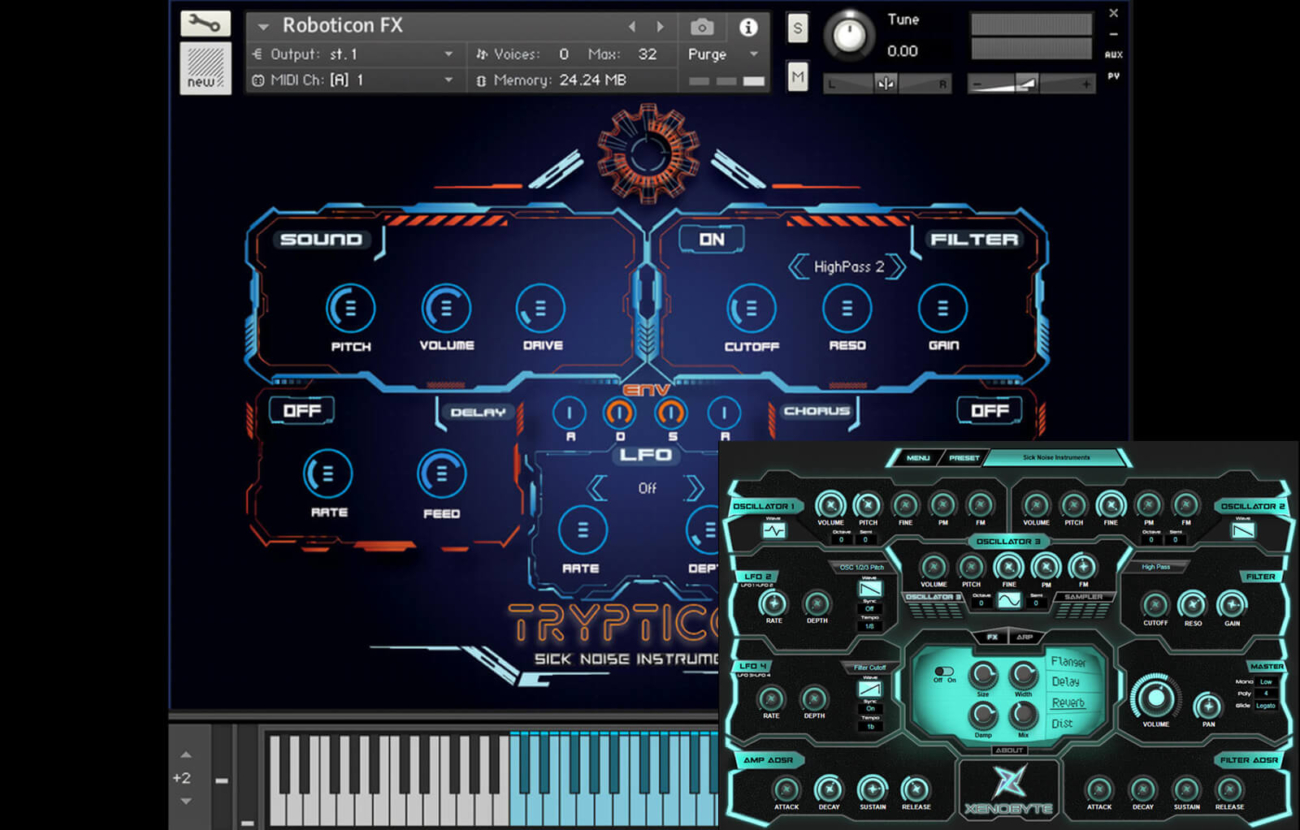Open Xenobyte High Pass filter type dropdown

click(x=1156, y=567)
